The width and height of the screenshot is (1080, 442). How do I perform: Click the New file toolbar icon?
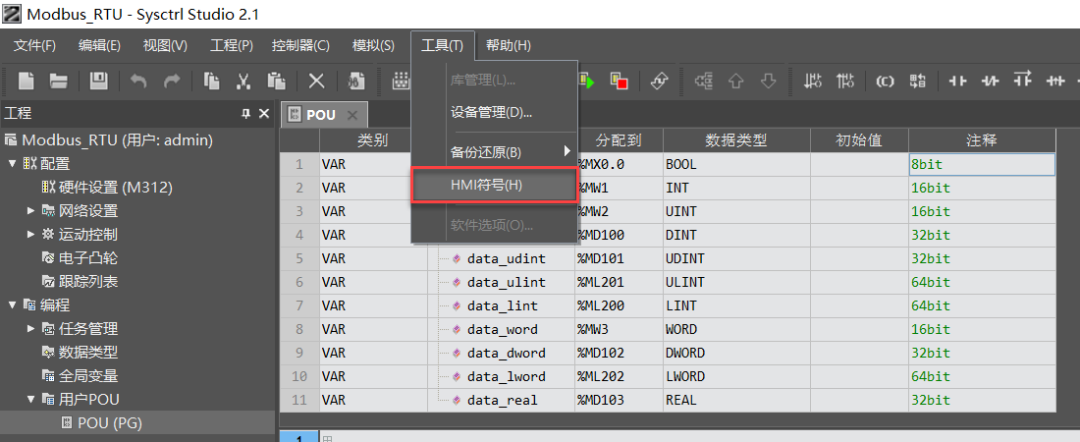[x=26, y=81]
